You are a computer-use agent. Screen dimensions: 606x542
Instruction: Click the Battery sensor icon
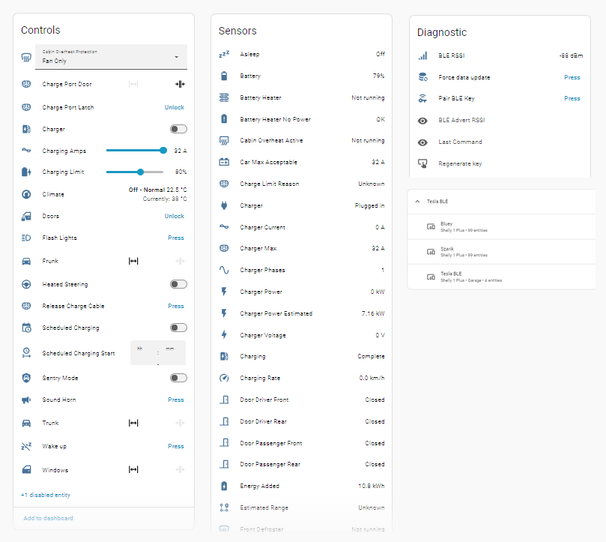pos(224,76)
